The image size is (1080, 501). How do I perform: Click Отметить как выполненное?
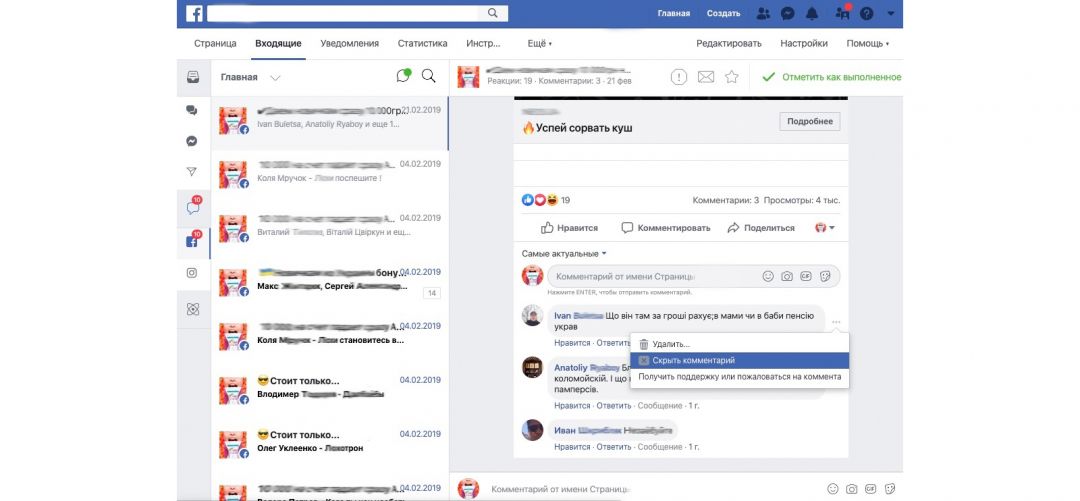click(x=831, y=77)
